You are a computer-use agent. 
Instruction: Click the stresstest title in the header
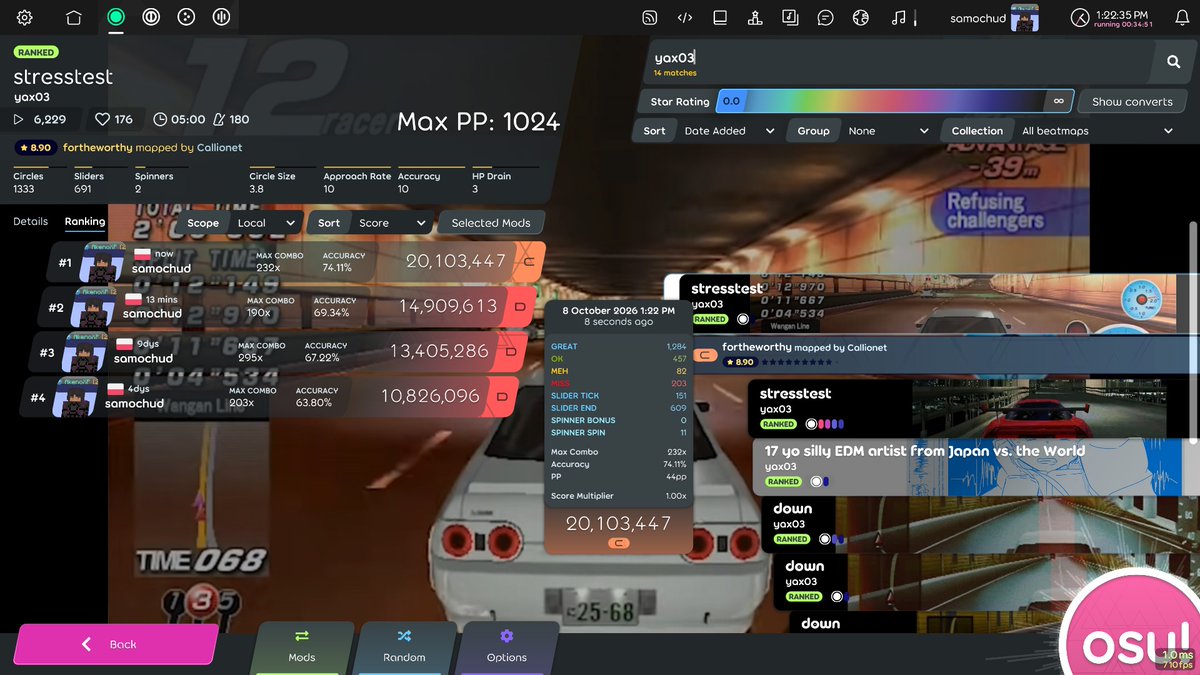(x=63, y=77)
